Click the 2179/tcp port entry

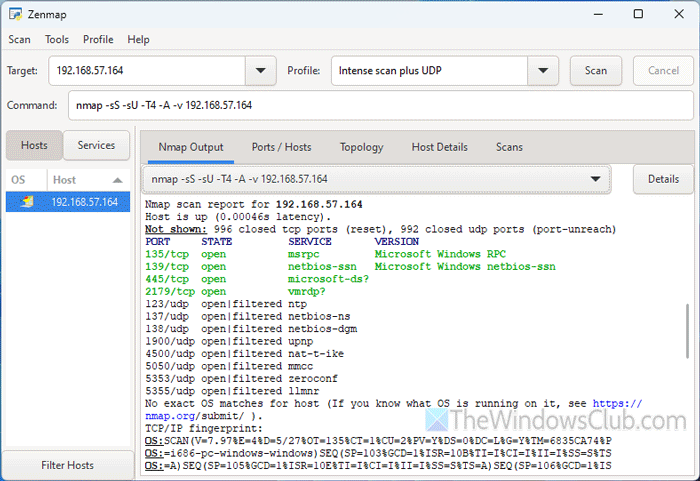pos(170,292)
